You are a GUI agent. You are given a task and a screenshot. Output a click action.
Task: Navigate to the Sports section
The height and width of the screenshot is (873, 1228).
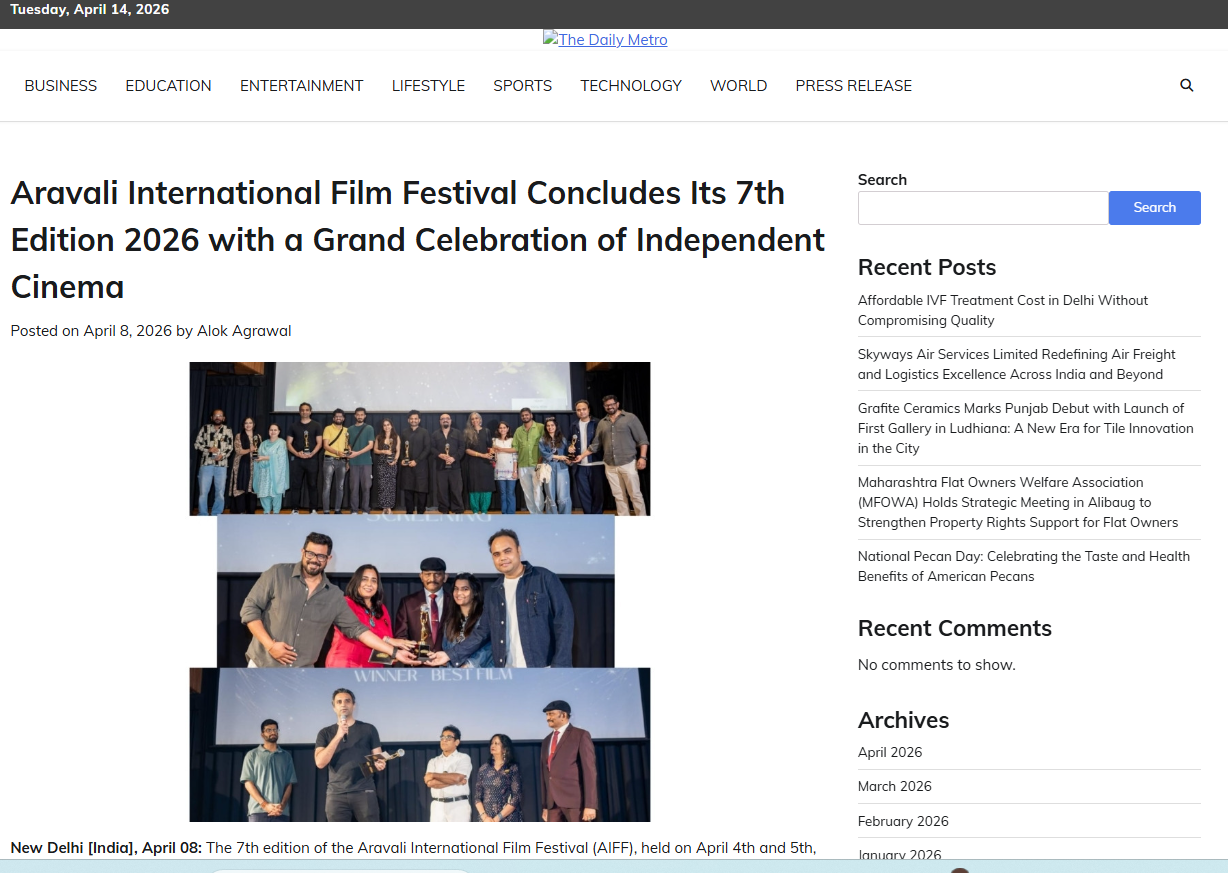coord(522,86)
